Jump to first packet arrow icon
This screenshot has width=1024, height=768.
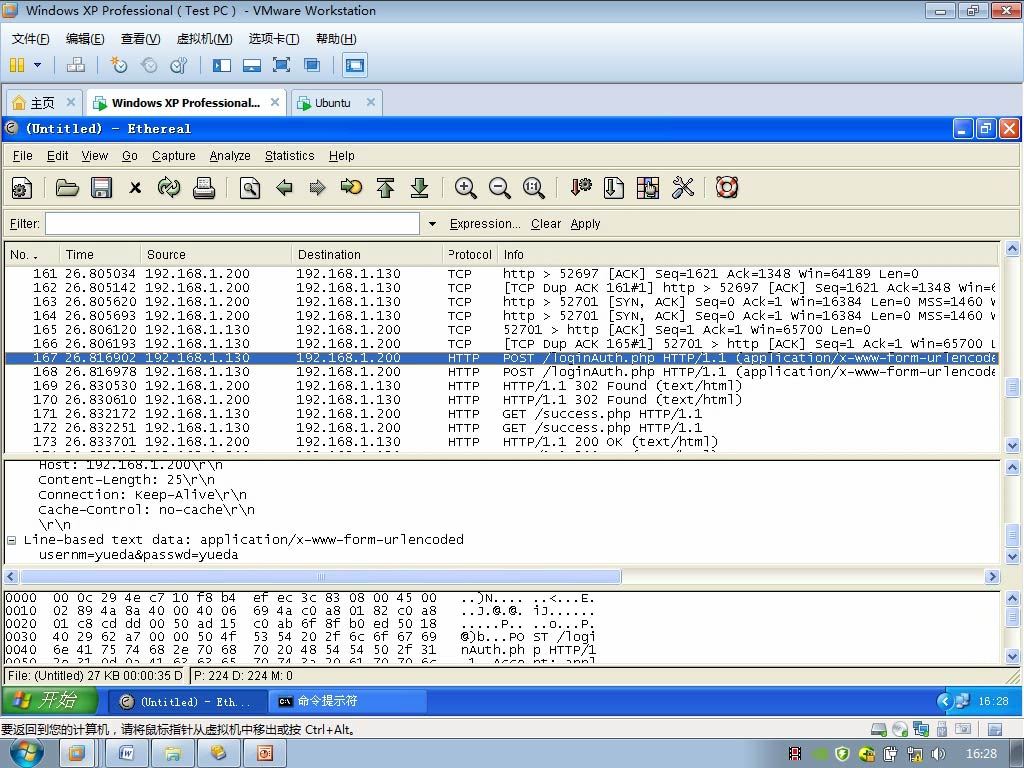(385, 188)
